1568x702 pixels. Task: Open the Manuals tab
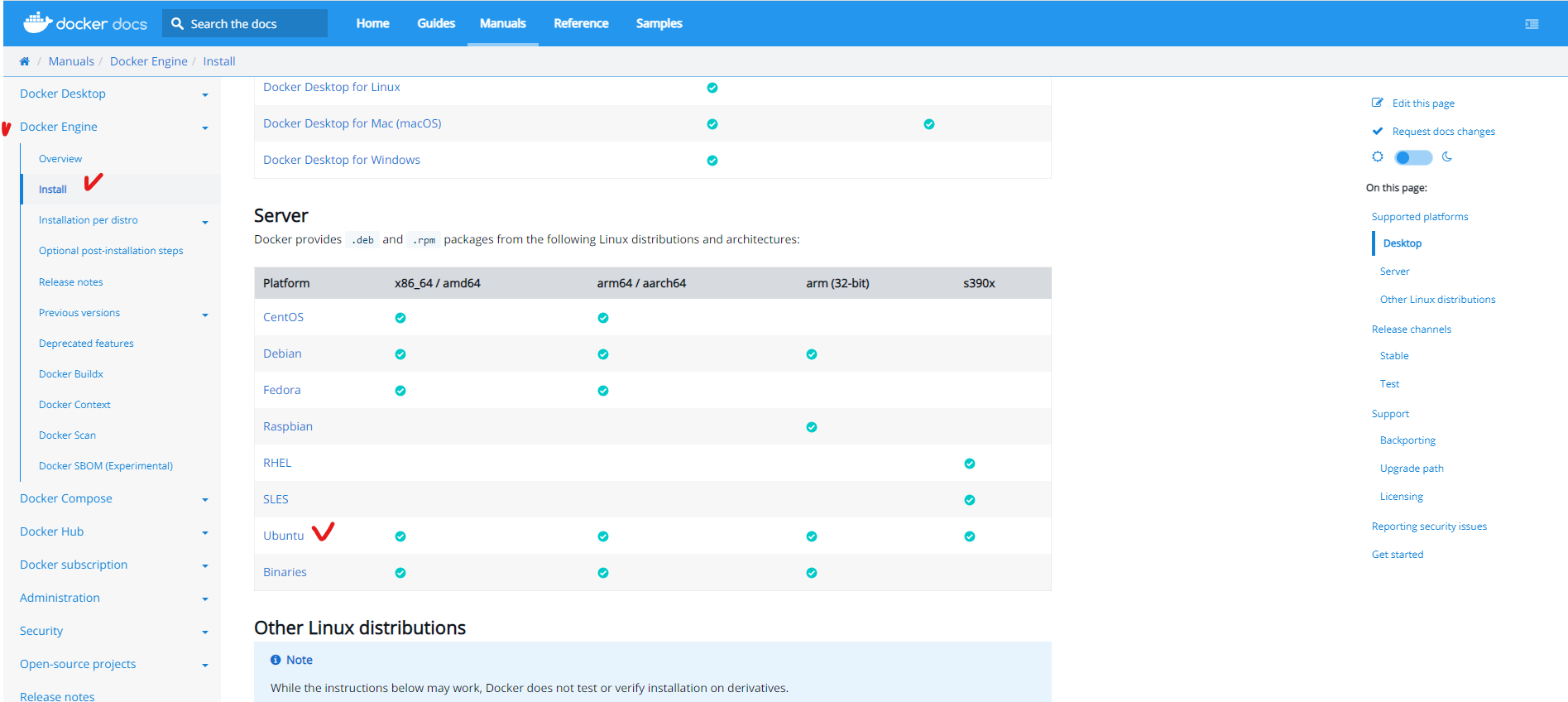(x=503, y=23)
